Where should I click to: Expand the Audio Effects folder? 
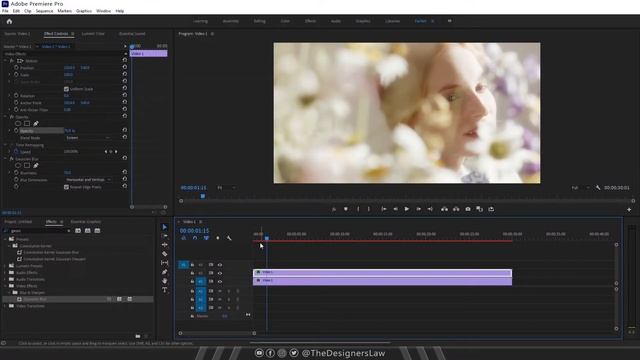pyautogui.click(x=5, y=273)
